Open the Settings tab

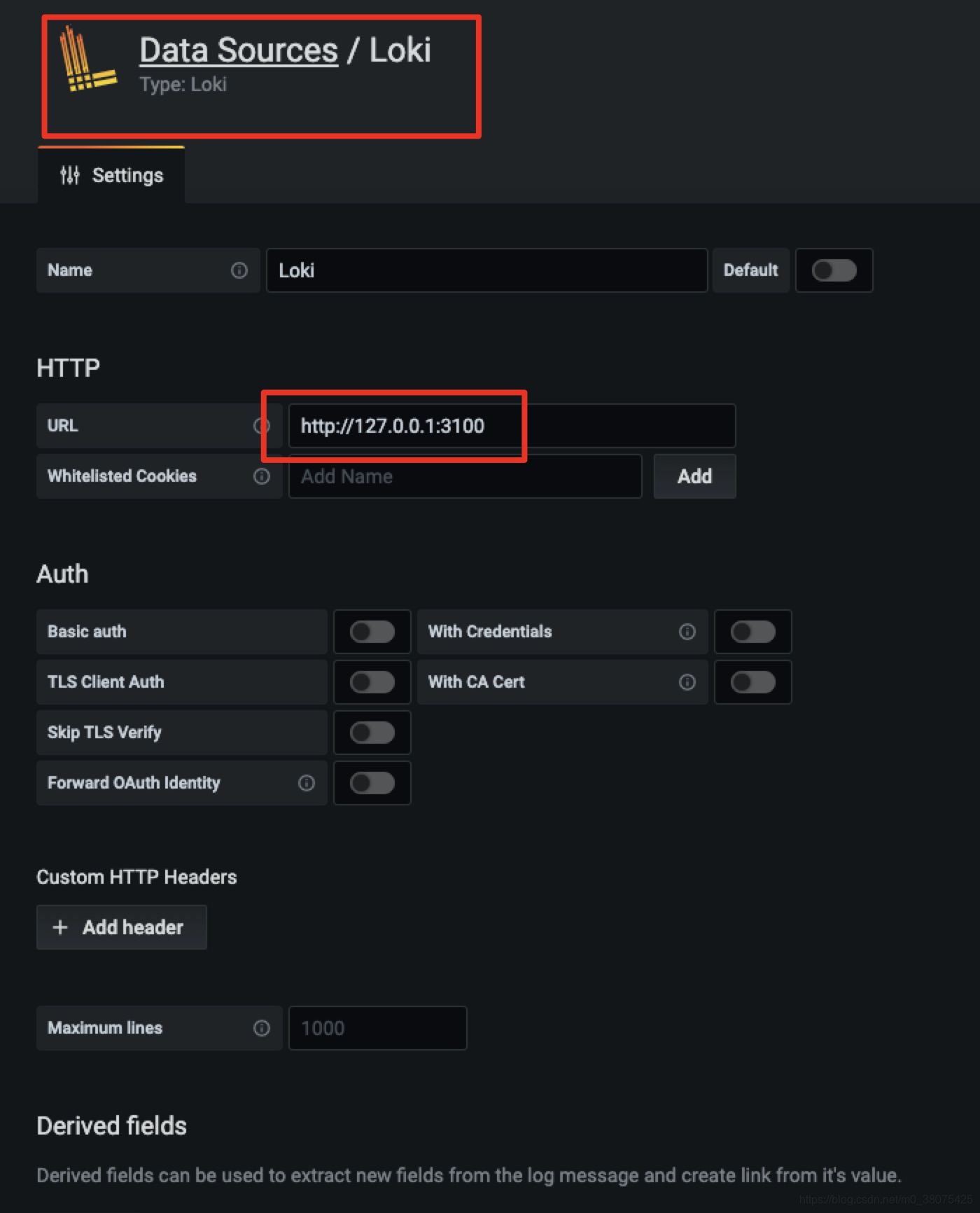tap(111, 175)
